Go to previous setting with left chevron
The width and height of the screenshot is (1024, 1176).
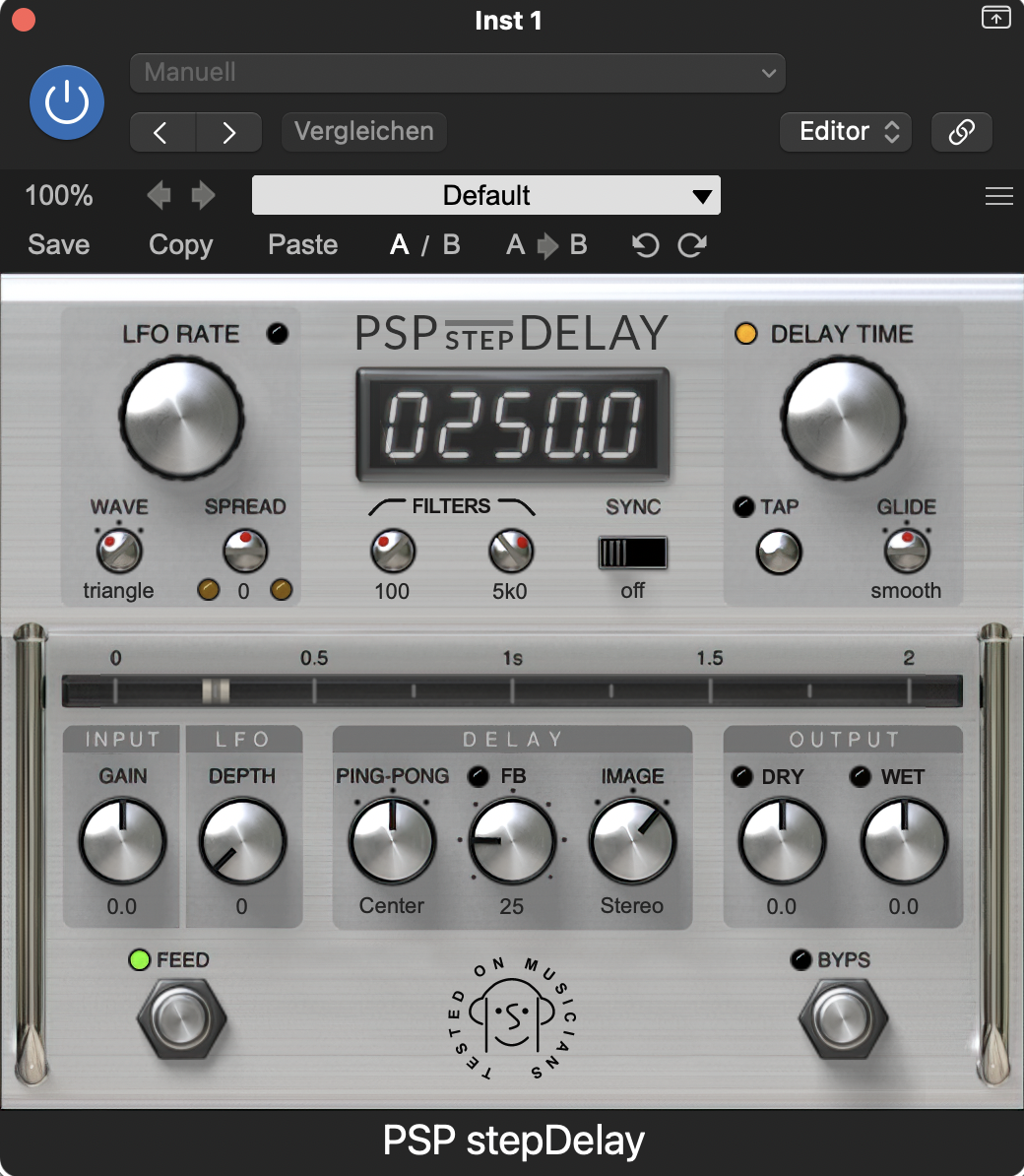(161, 133)
